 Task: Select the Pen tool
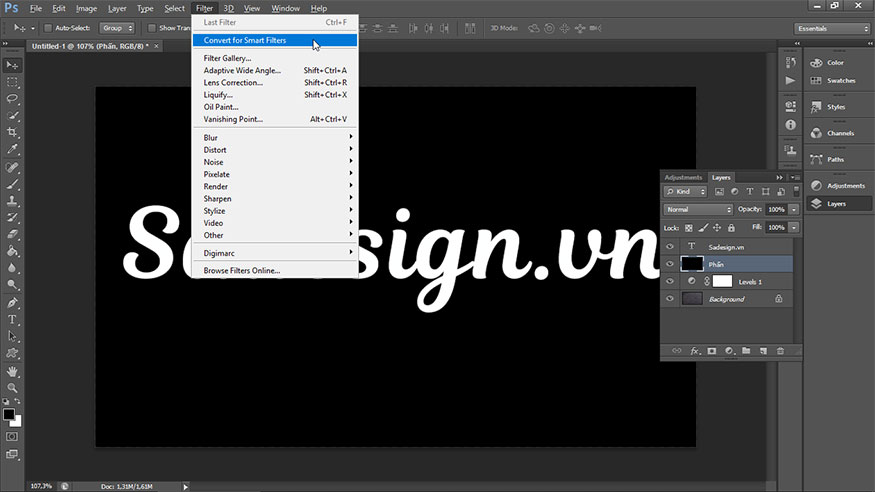(12, 303)
